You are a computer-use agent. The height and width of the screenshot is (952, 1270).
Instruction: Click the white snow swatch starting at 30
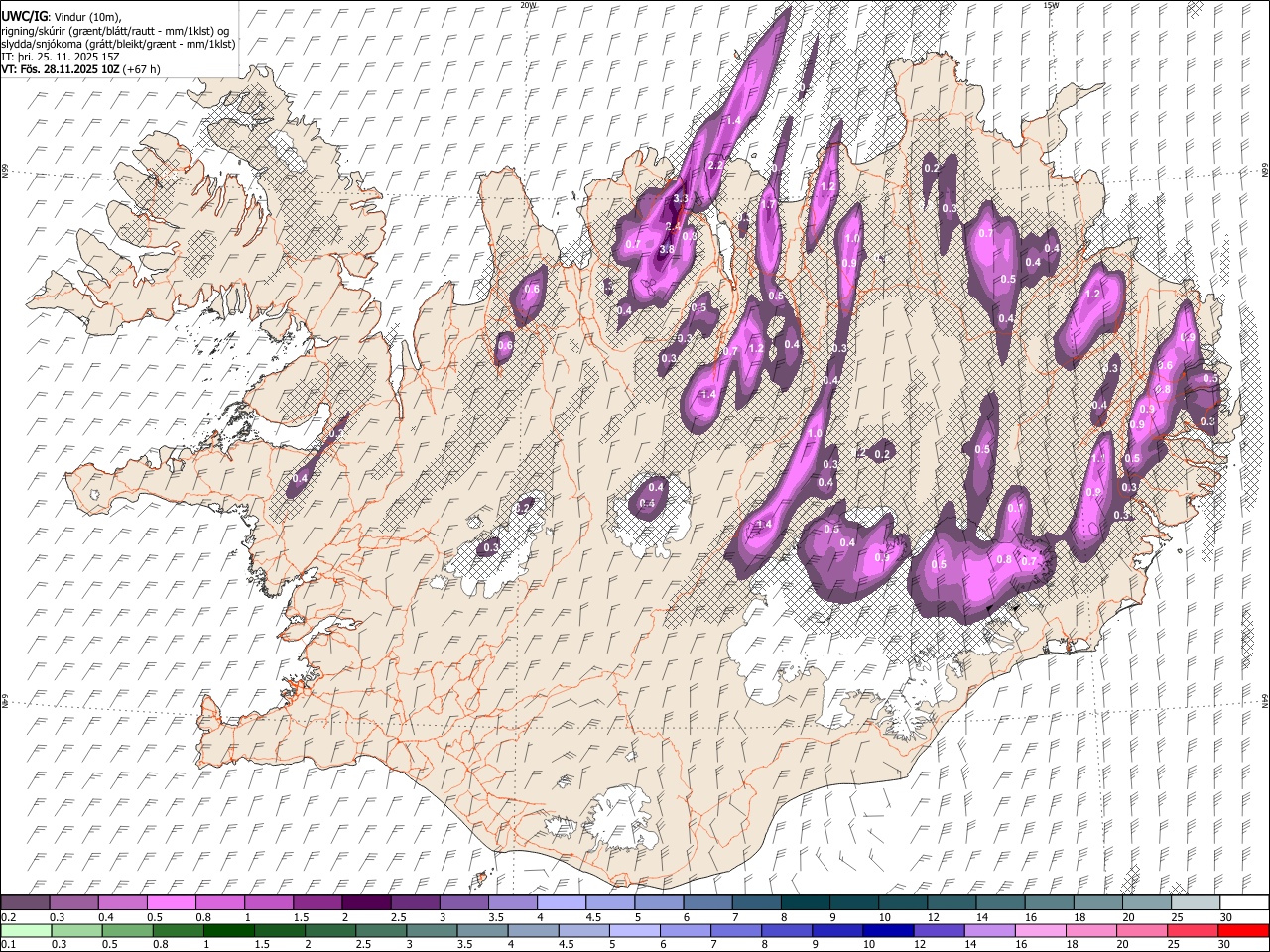click(1242, 902)
